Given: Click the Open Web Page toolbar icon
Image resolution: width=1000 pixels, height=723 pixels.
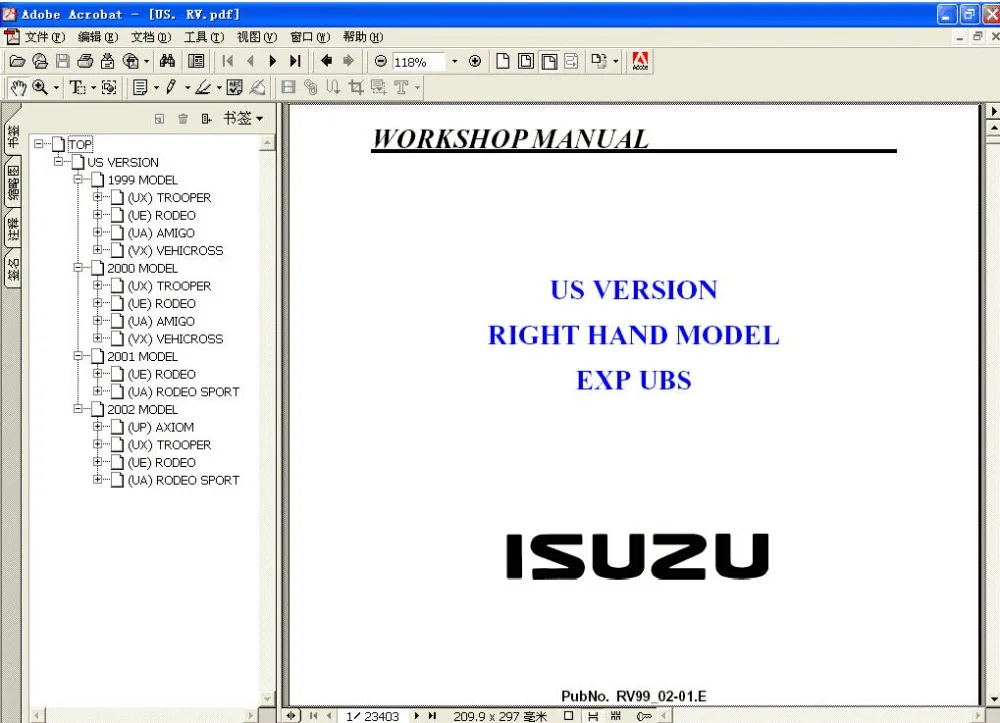Looking at the screenshot, I should (x=40, y=61).
